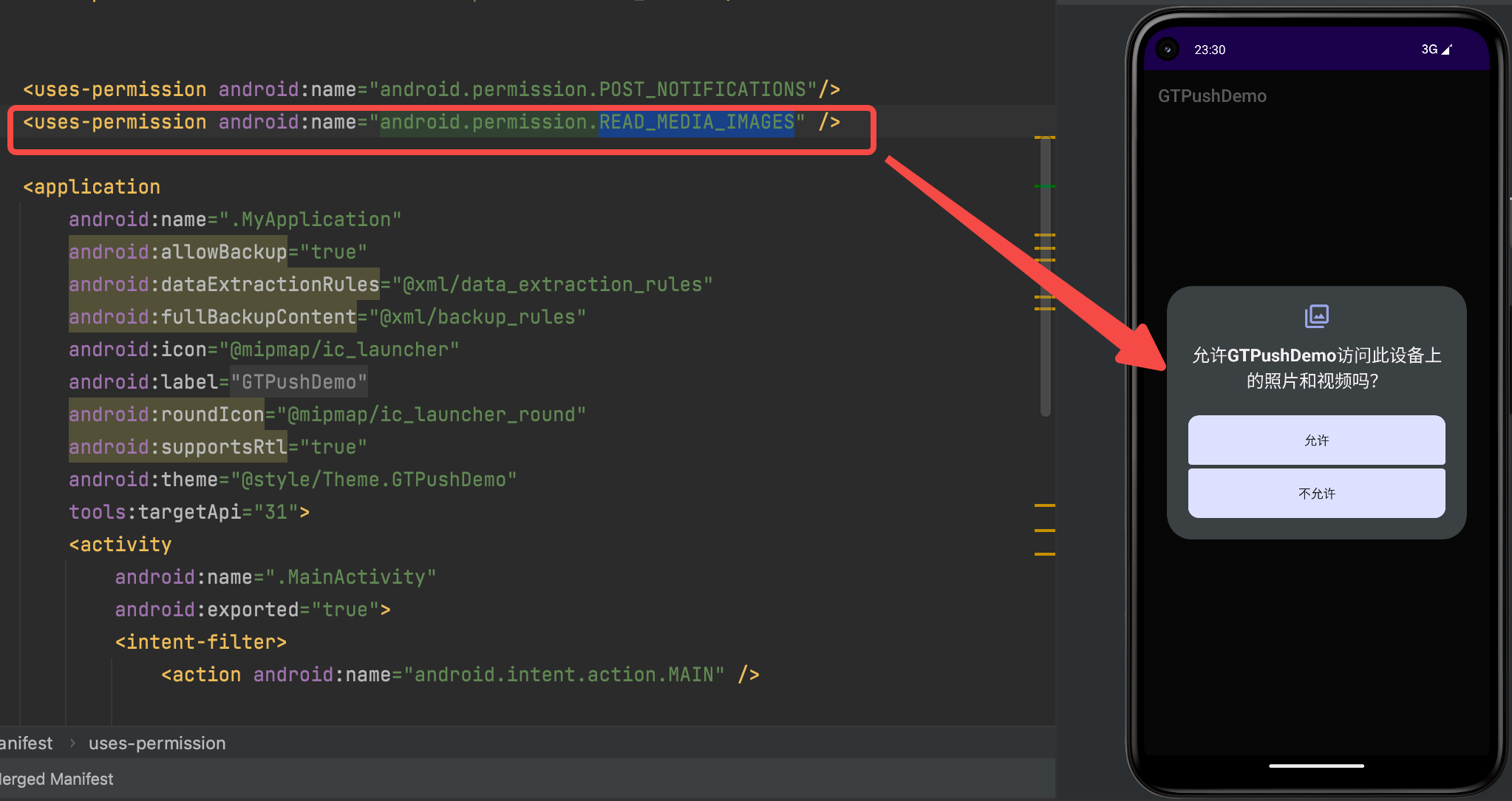
Task: Tap the 不允许 button in permission dialog
Action: tap(1316, 493)
